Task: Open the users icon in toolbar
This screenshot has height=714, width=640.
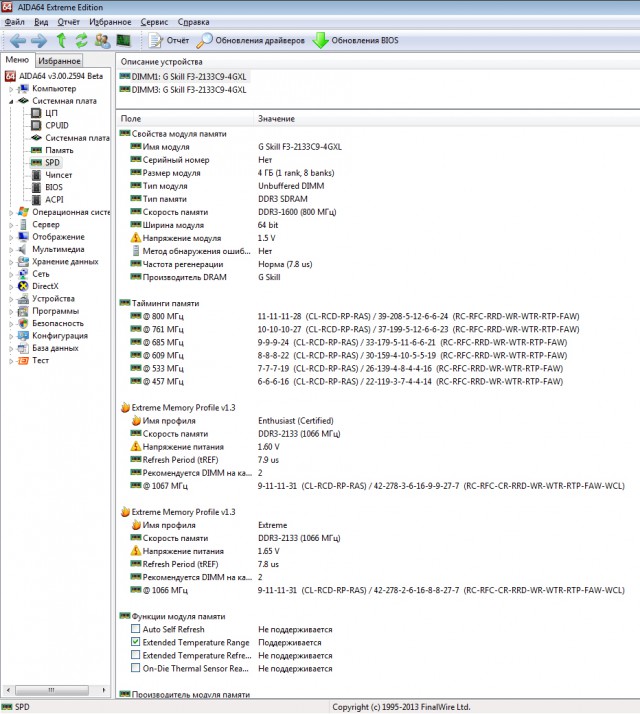Action: (102, 41)
